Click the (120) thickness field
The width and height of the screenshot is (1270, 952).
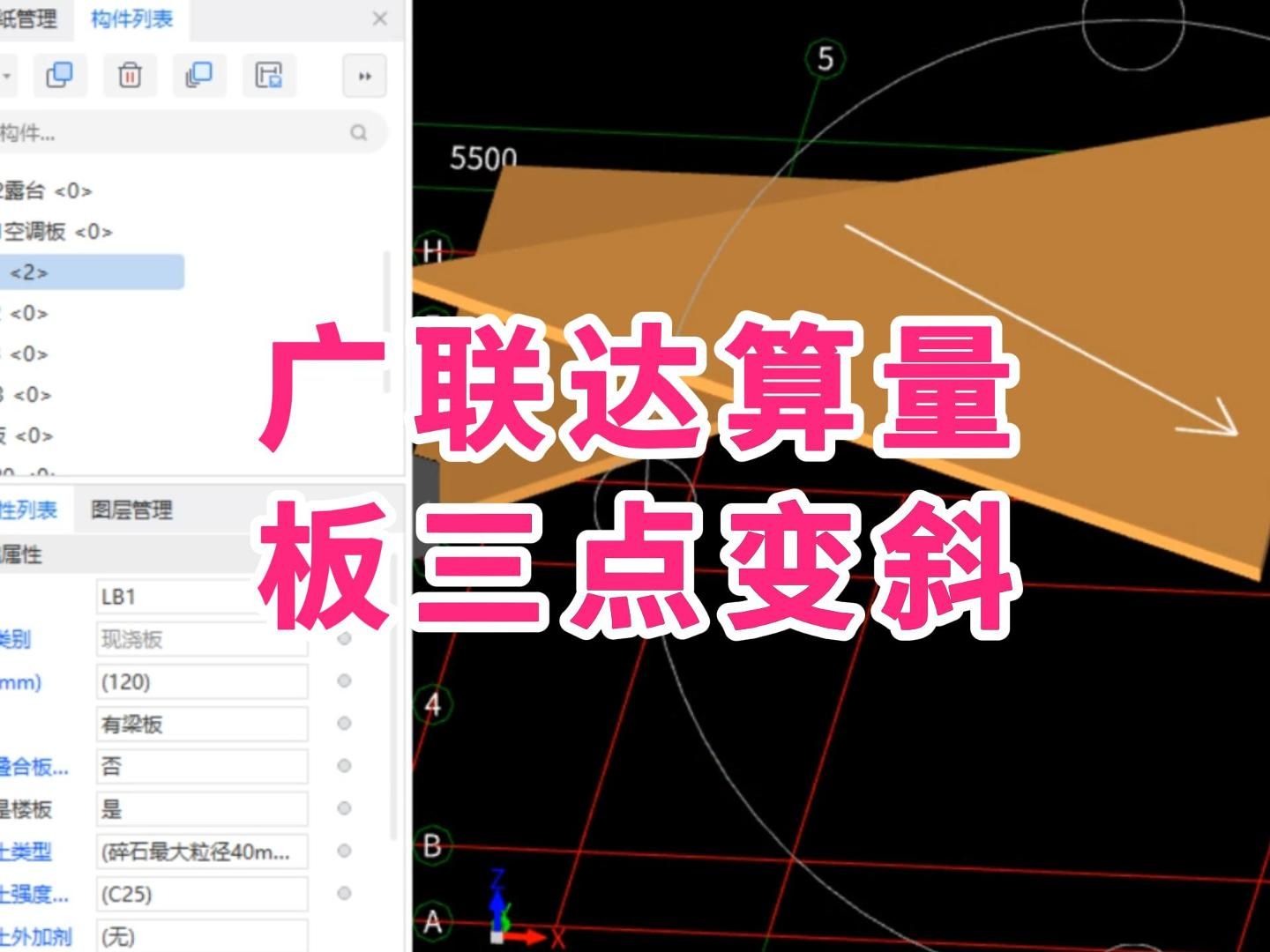(202, 681)
